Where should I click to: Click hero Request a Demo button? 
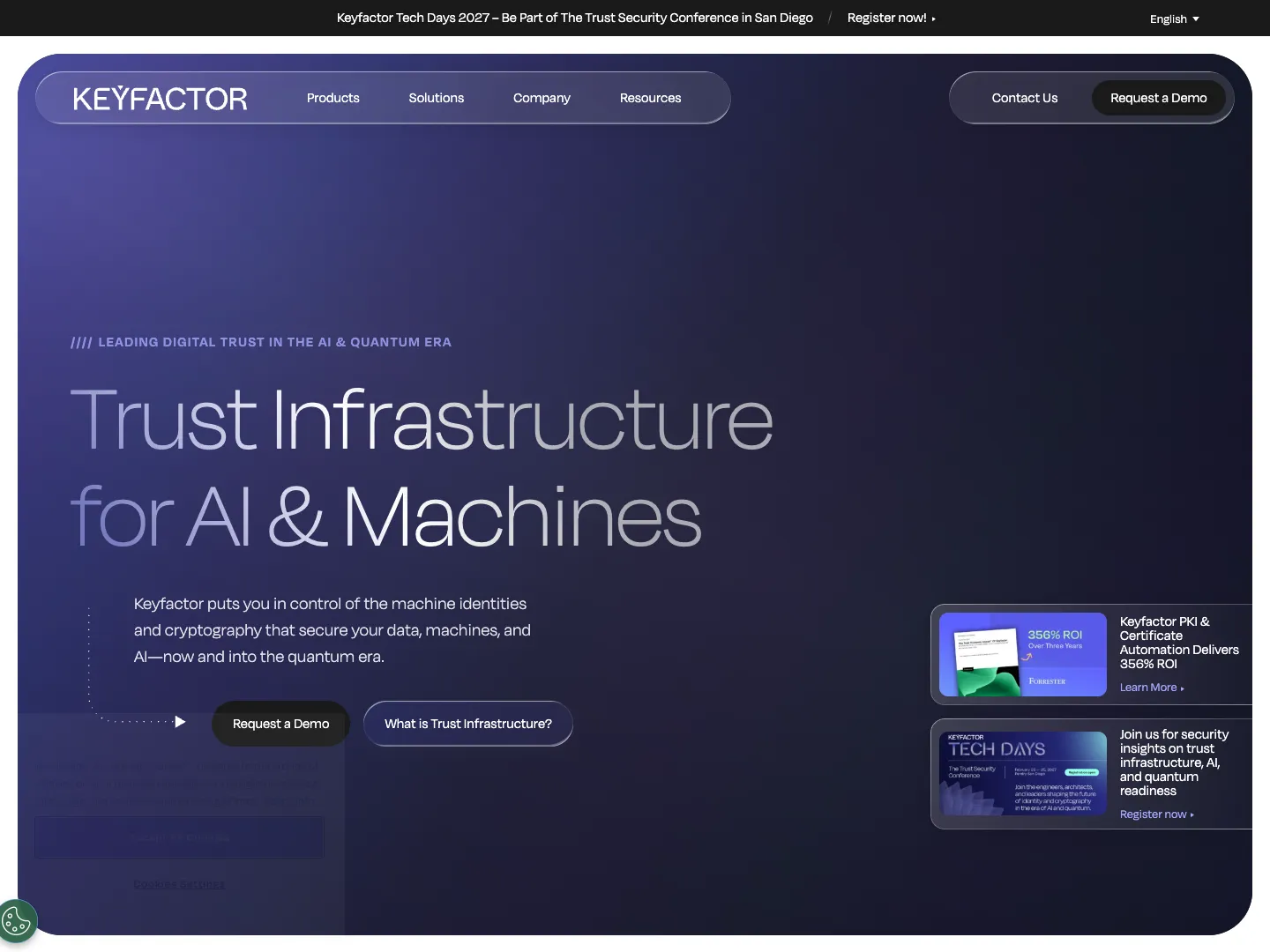280,724
